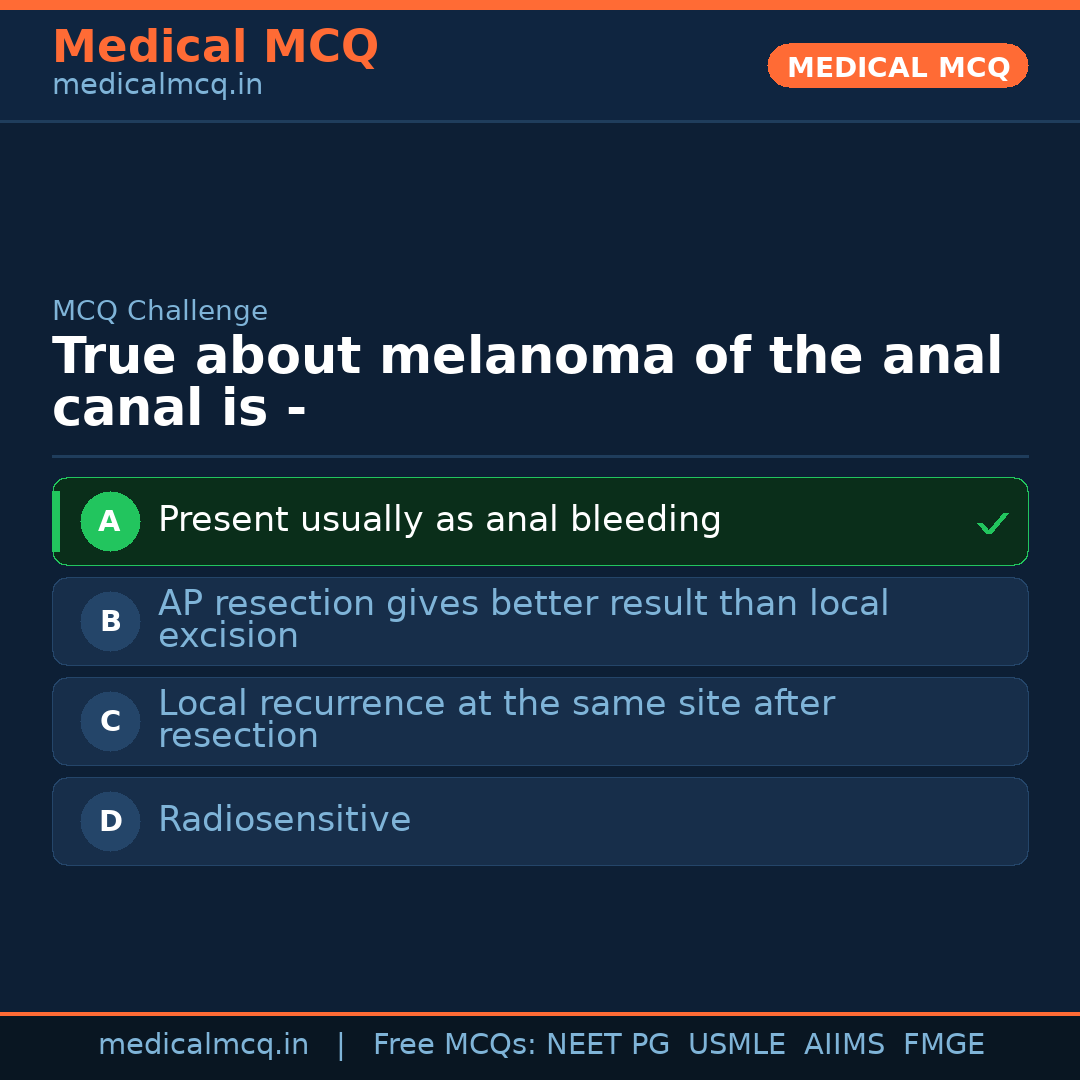Choose the C option circle badge
Viewport: 1080px width, 1080px height.
[x=110, y=721]
